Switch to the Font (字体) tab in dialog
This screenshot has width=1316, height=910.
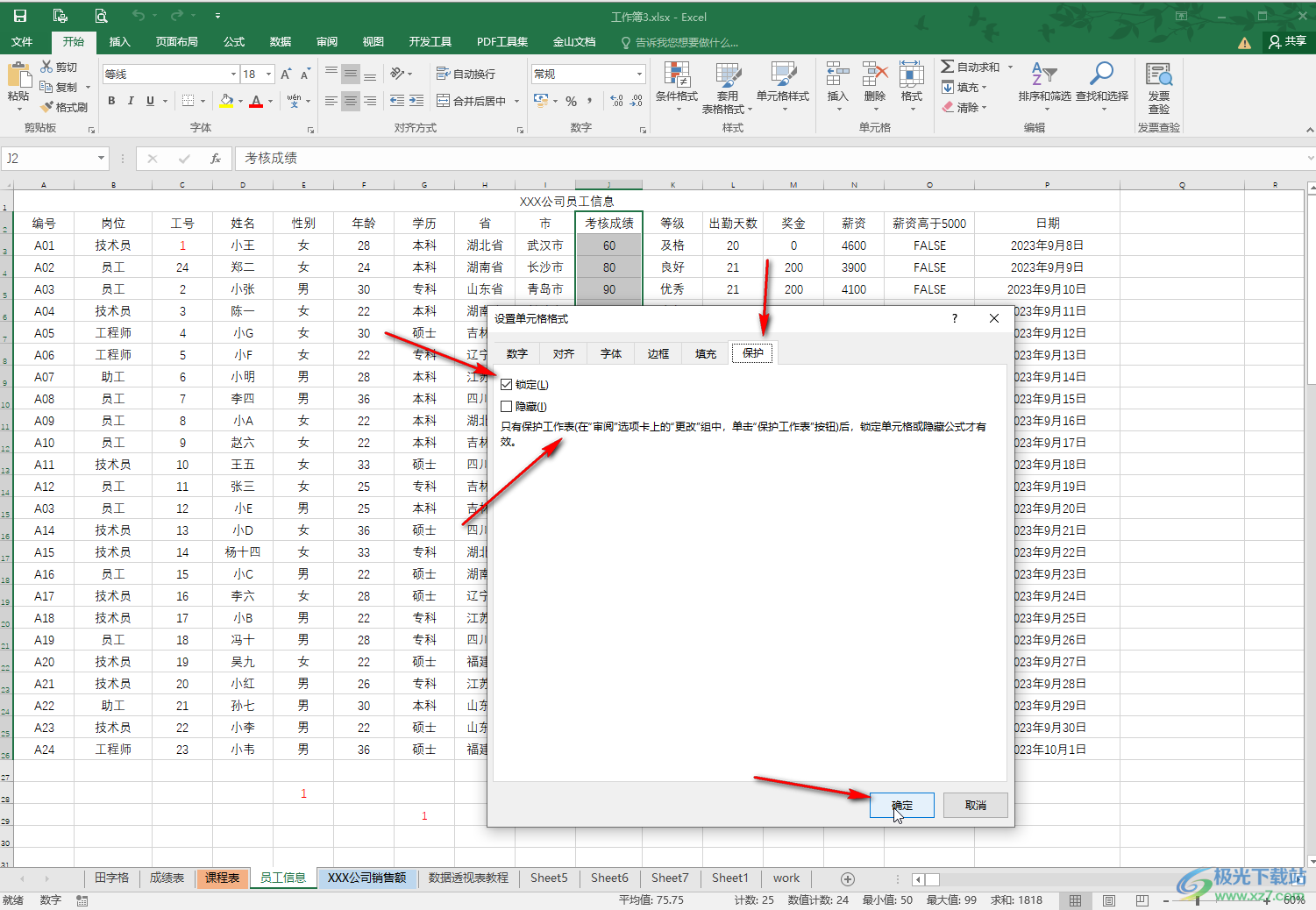coord(611,353)
